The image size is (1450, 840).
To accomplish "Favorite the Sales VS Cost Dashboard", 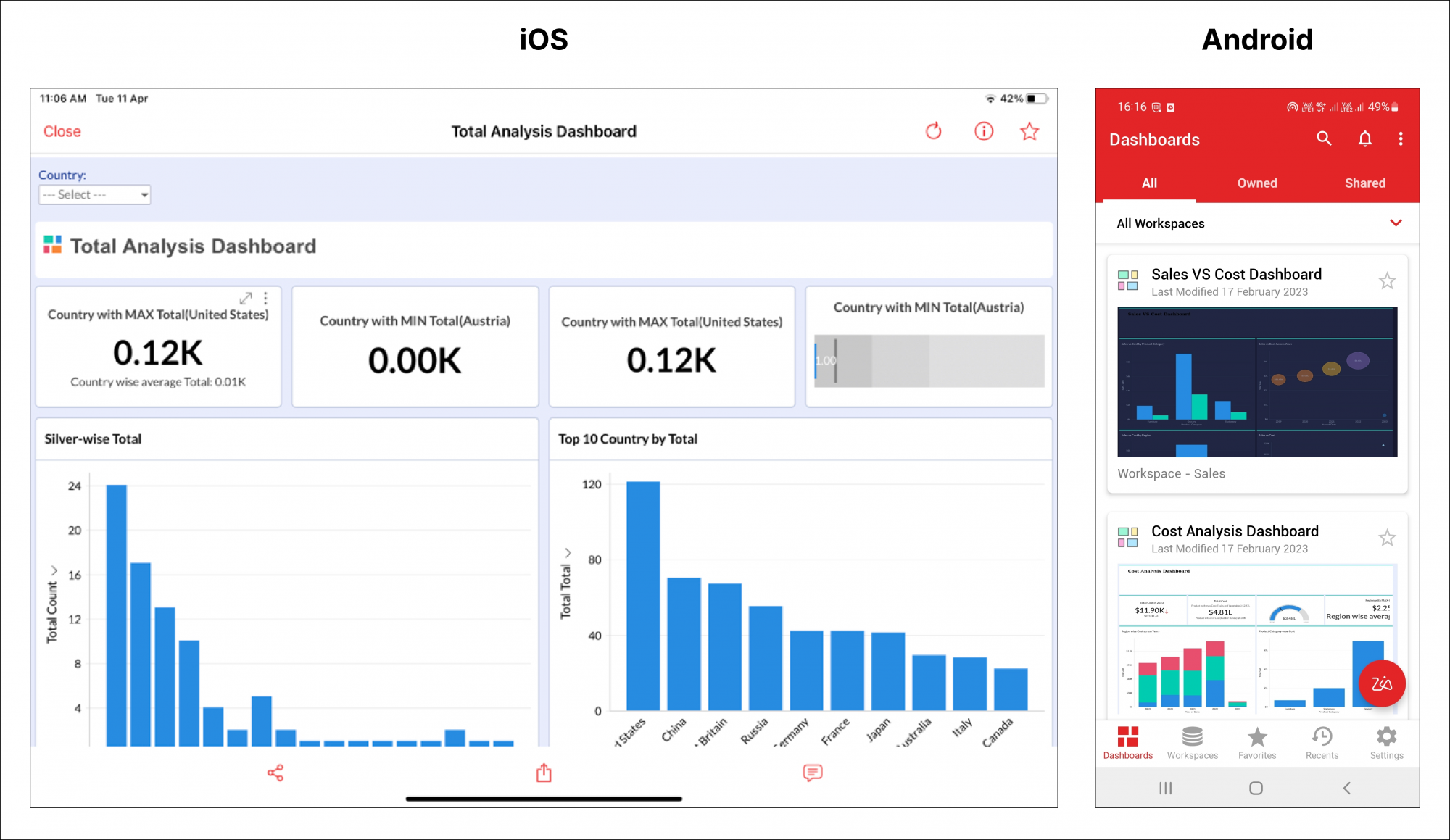I will click(1387, 281).
